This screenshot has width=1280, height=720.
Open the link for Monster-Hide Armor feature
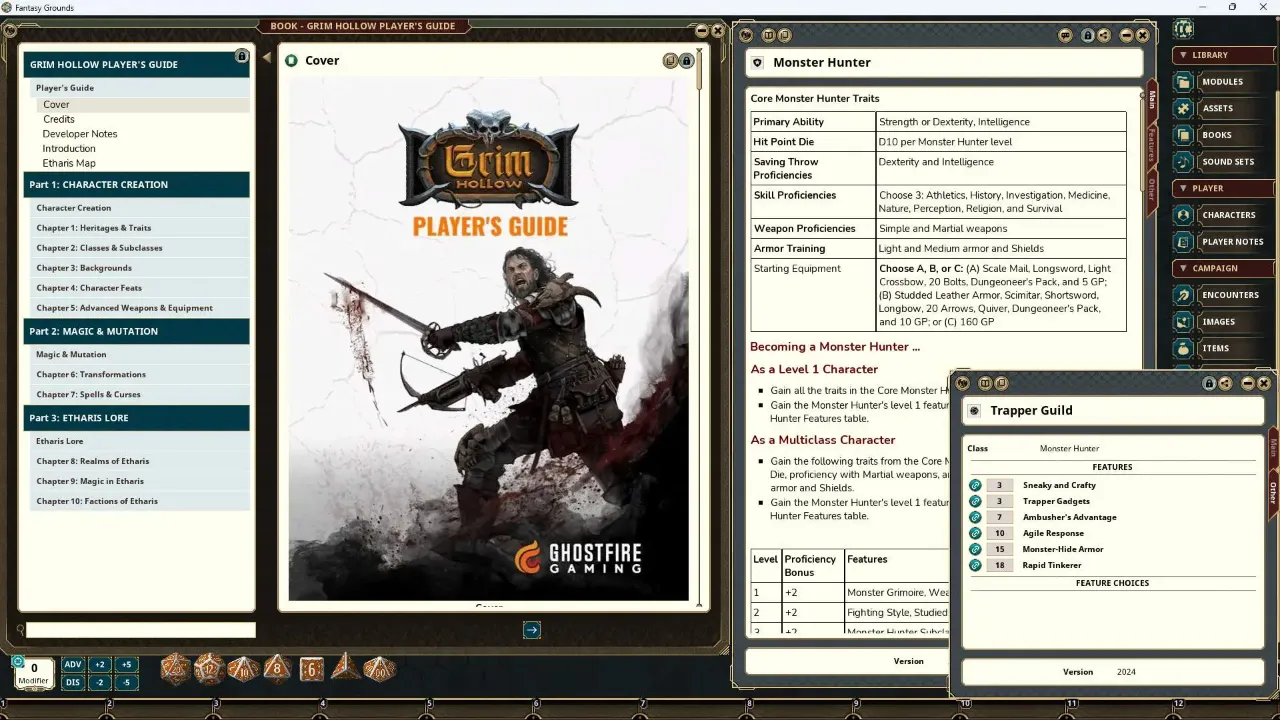point(976,549)
